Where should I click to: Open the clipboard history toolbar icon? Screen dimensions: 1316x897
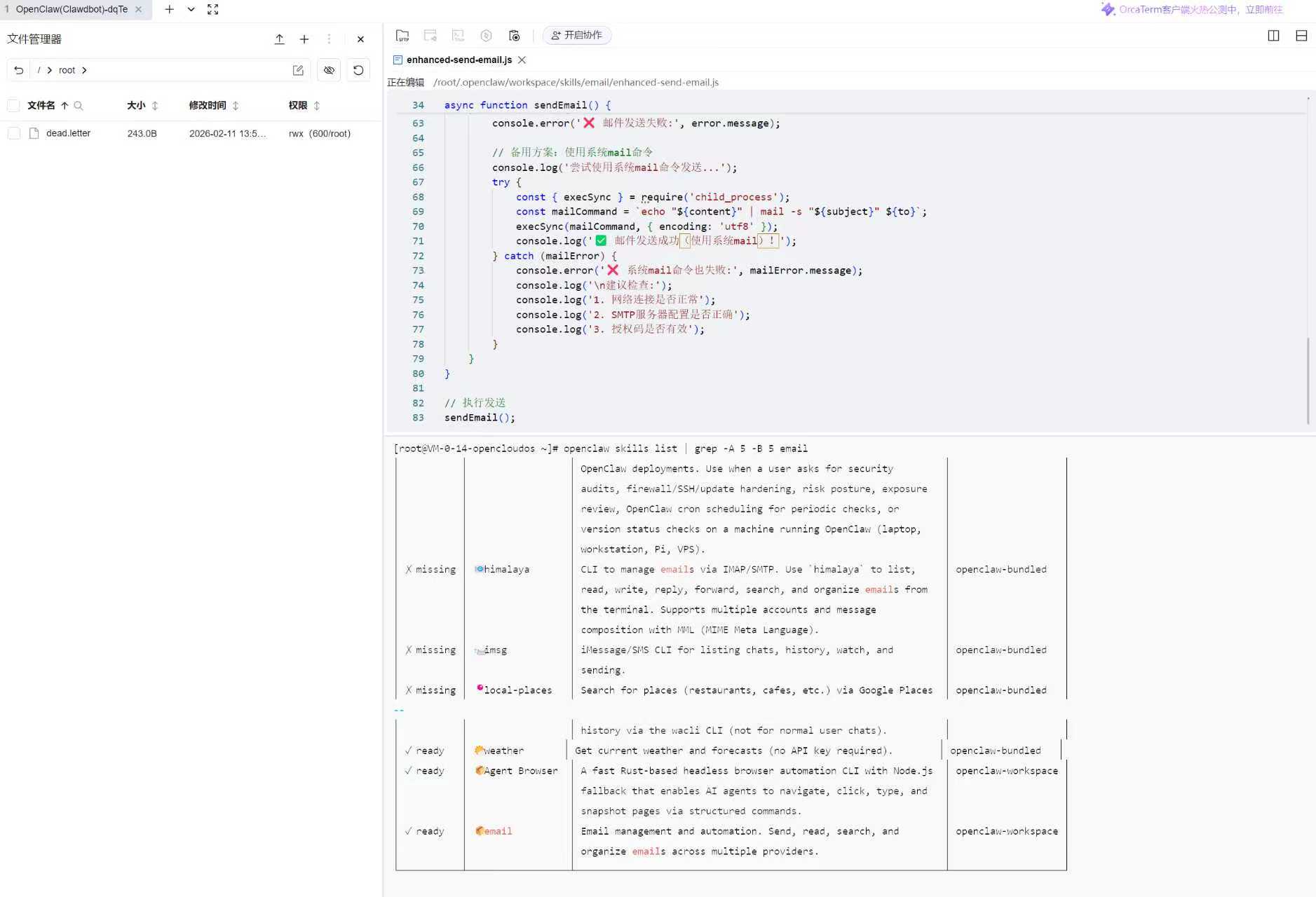tap(515, 35)
